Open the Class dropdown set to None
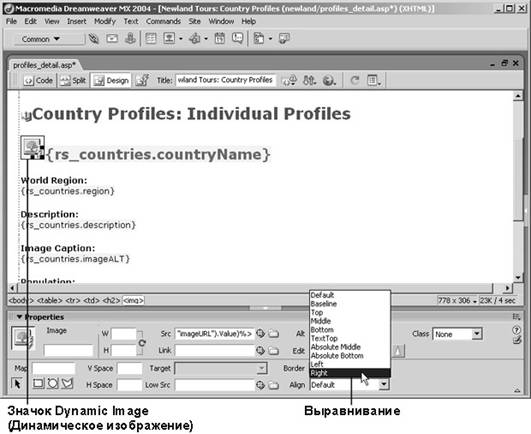This screenshot has height=434, width=531. pyautogui.click(x=457, y=334)
